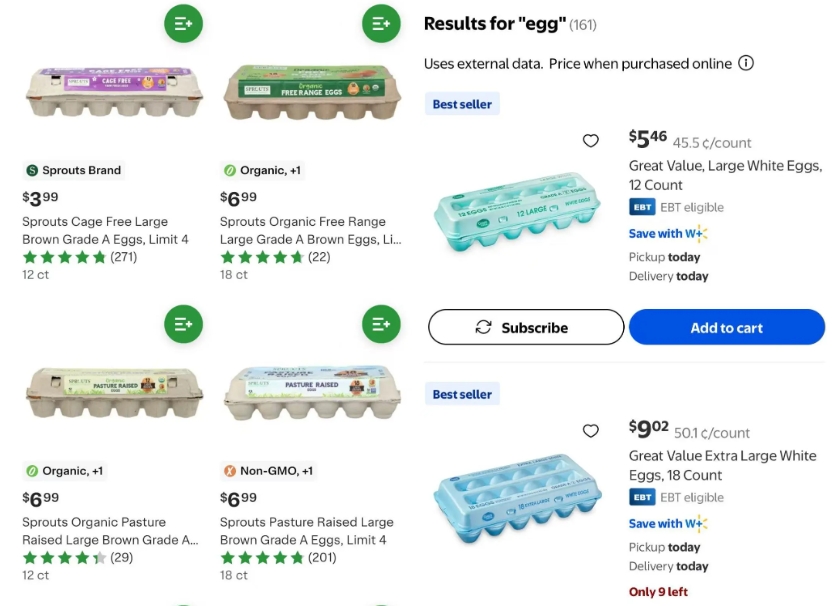Add Sprouts Organic Free Range eggs to list

tap(380, 22)
